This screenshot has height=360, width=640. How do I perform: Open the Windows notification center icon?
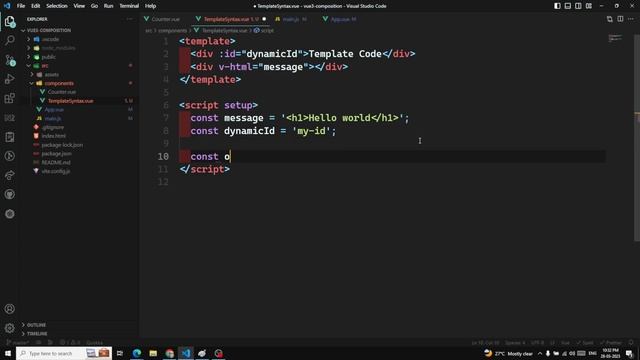click(629, 353)
